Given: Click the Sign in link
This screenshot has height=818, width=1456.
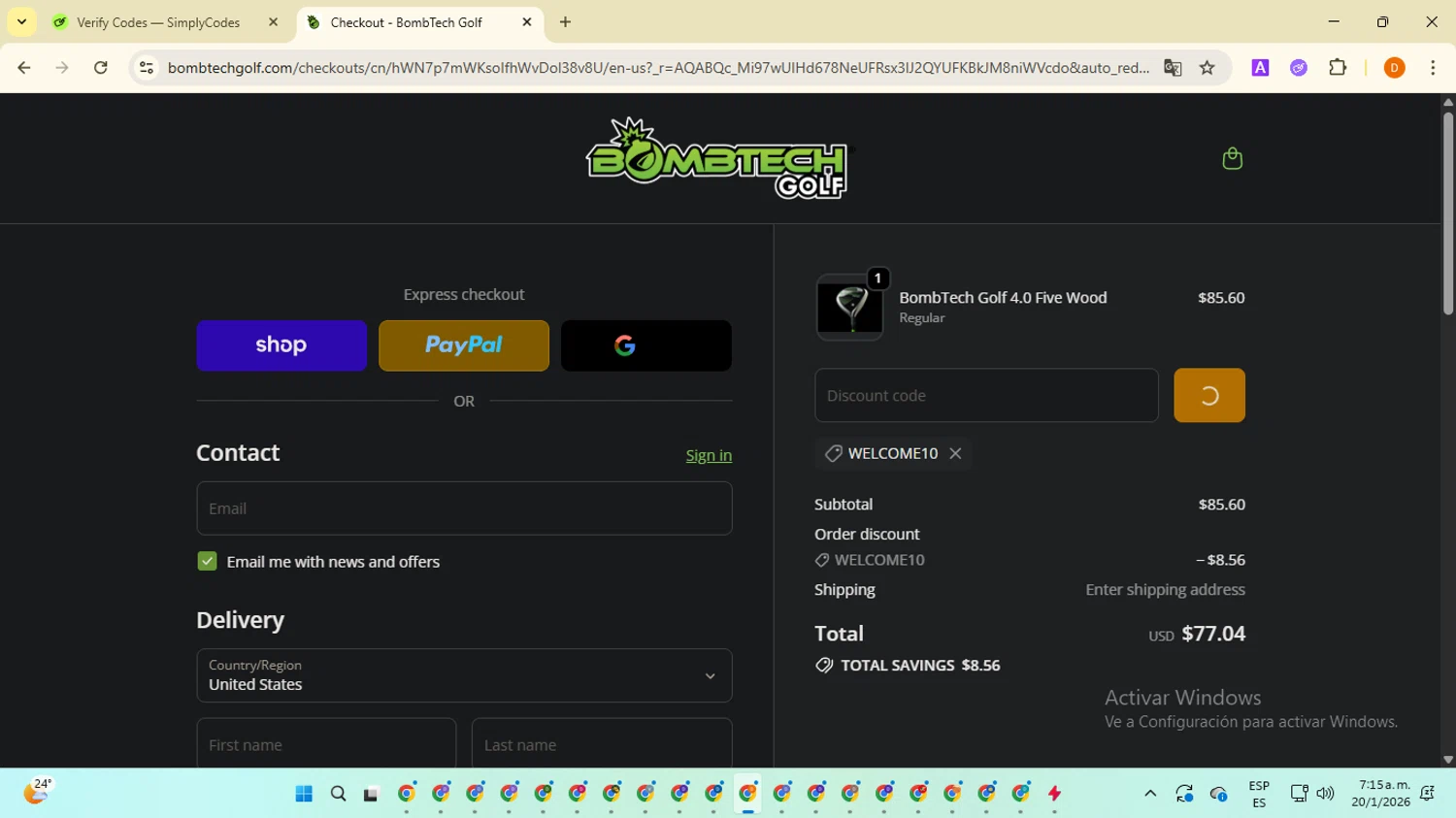Looking at the screenshot, I should coord(709,455).
